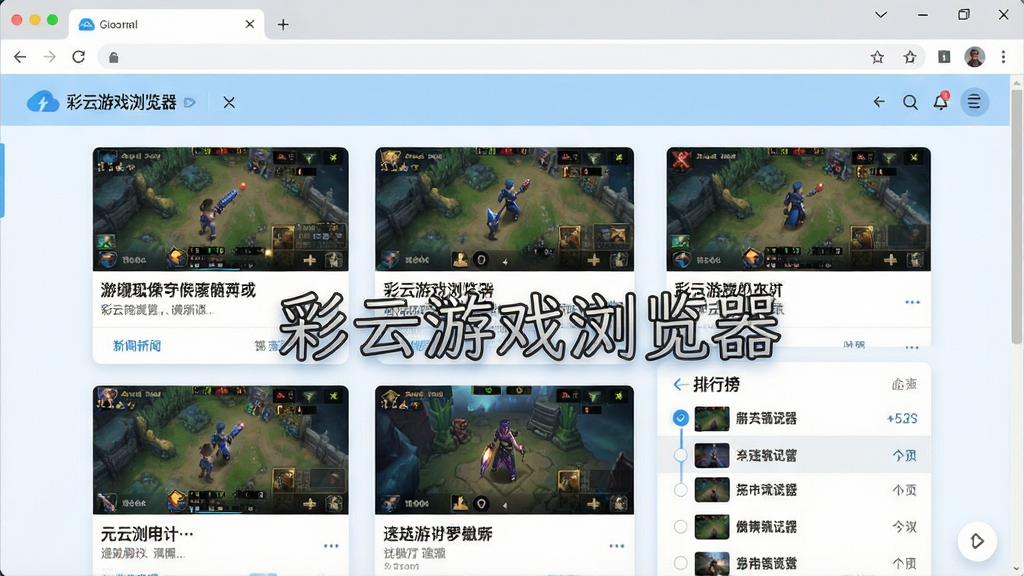Open the profile avatar
The image size is (1024, 576).
pyautogui.click(x=974, y=57)
